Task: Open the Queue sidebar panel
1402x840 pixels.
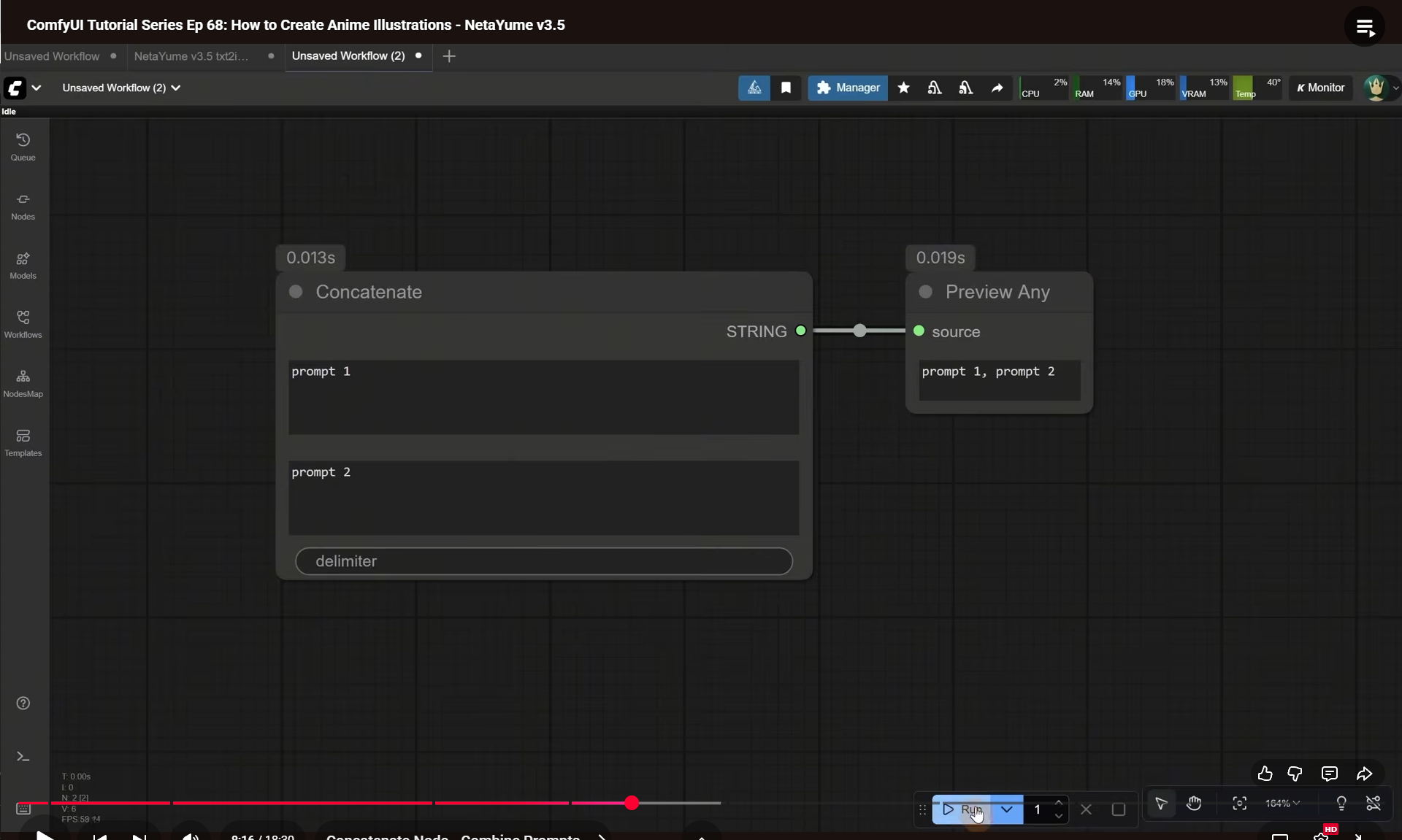Action: [x=23, y=147]
